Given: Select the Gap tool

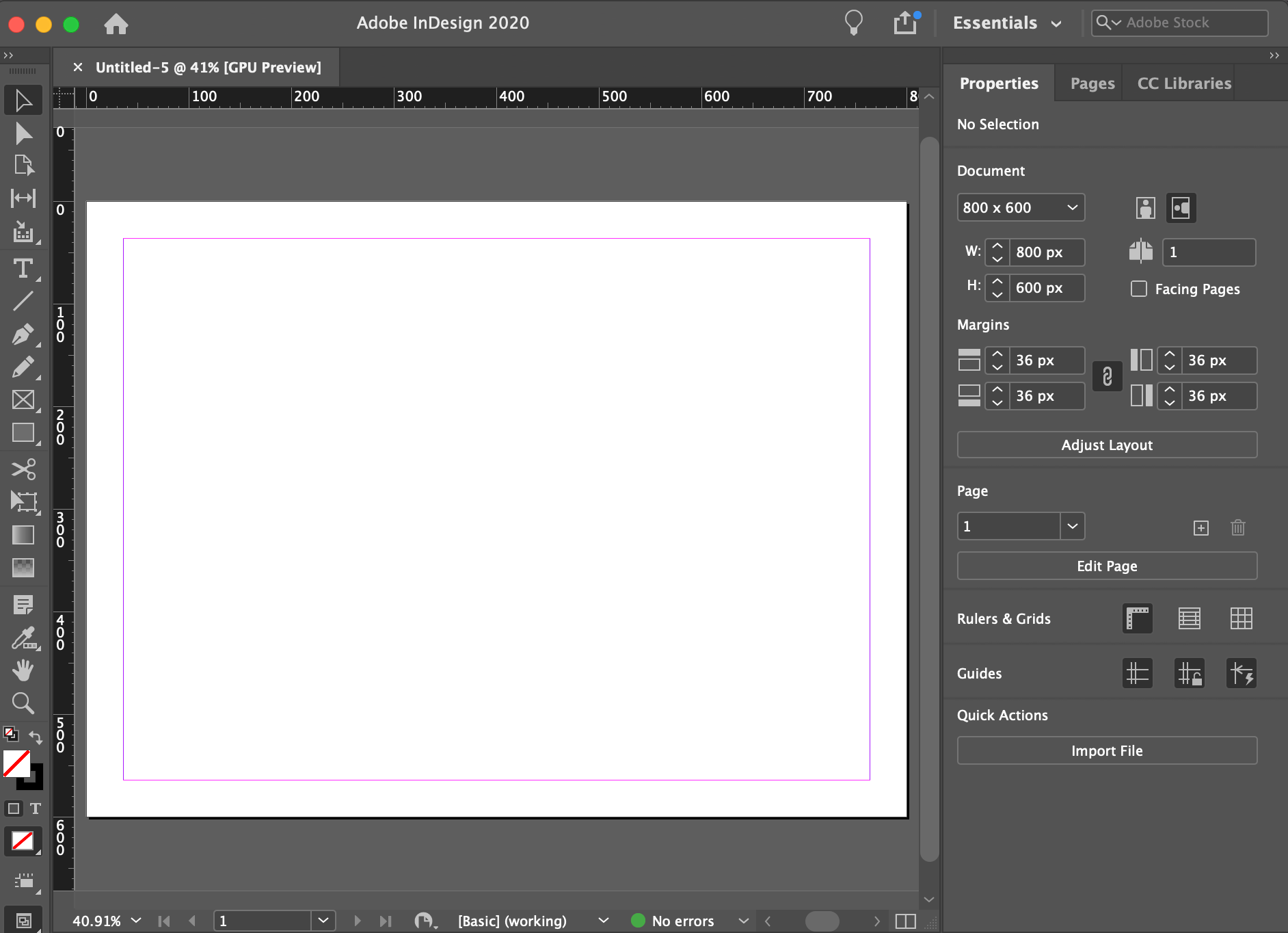Looking at the screenshot, I should [23, 198].
